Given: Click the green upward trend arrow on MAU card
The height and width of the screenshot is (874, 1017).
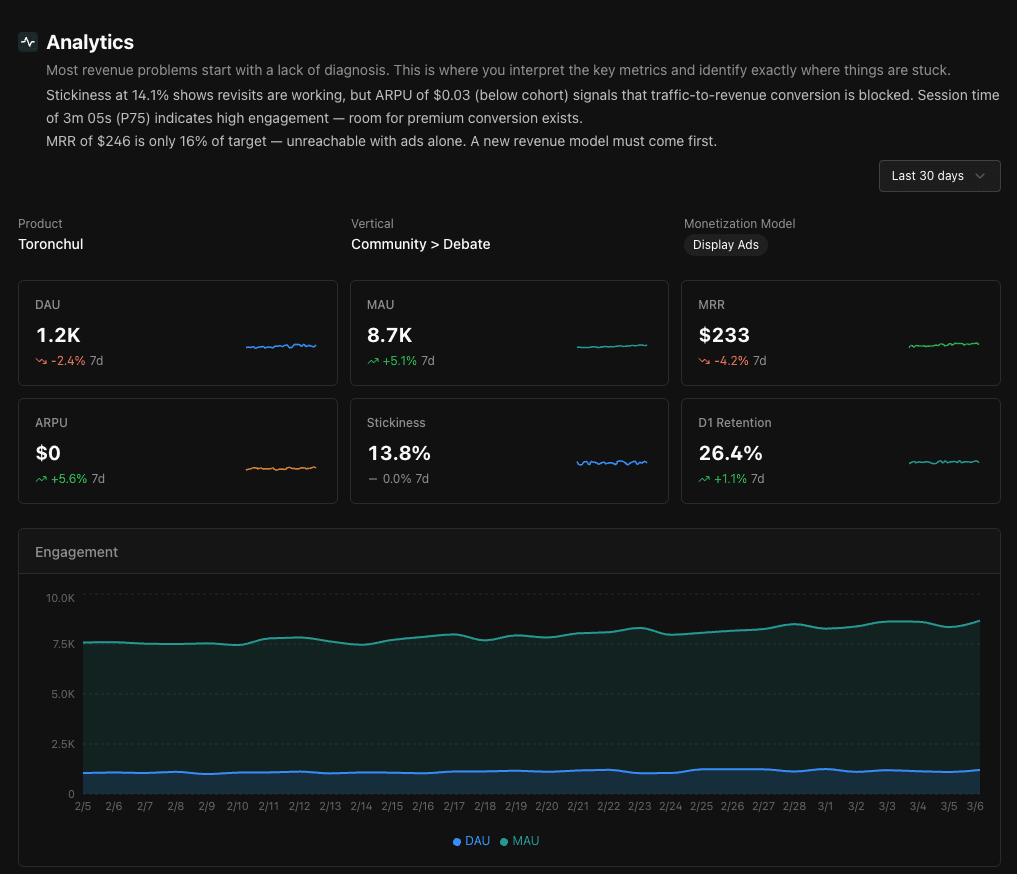Looking at the screenshot, I should 374,361.
